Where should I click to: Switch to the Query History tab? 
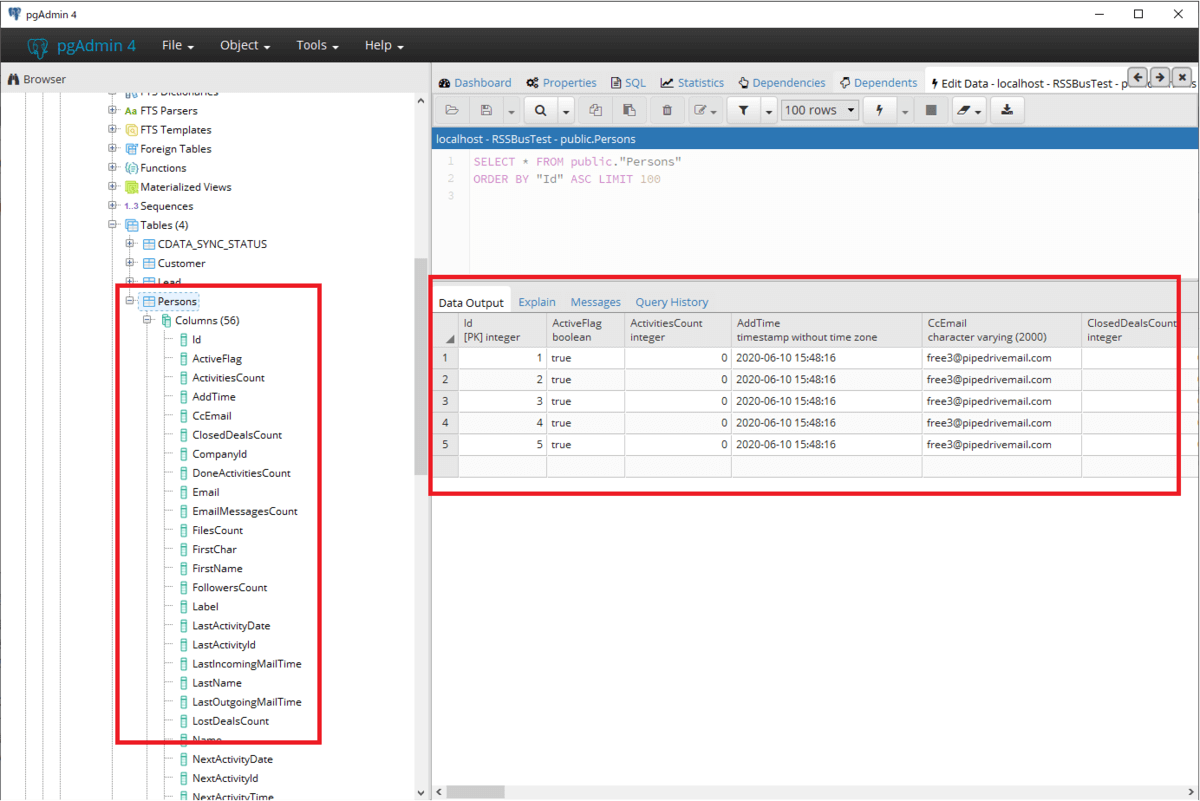point(671,302)
